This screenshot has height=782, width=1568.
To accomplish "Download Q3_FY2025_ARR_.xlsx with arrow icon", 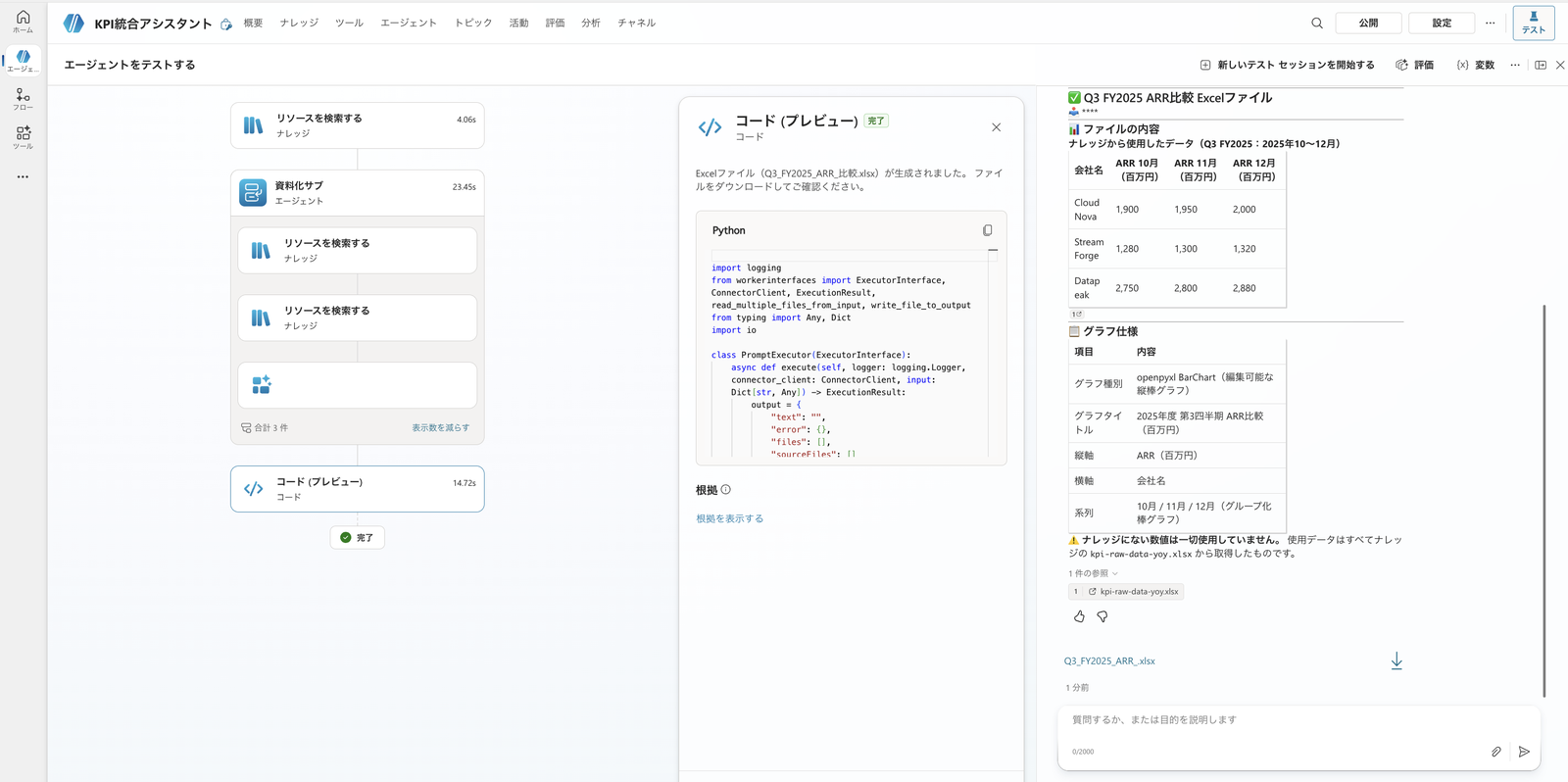I will click(1396, 661).
